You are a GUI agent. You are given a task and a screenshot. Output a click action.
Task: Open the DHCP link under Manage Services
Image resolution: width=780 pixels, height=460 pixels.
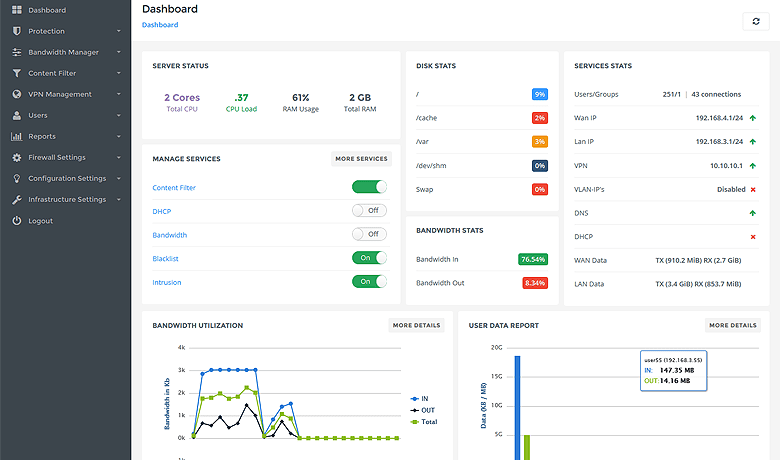(x=162, y=211)
